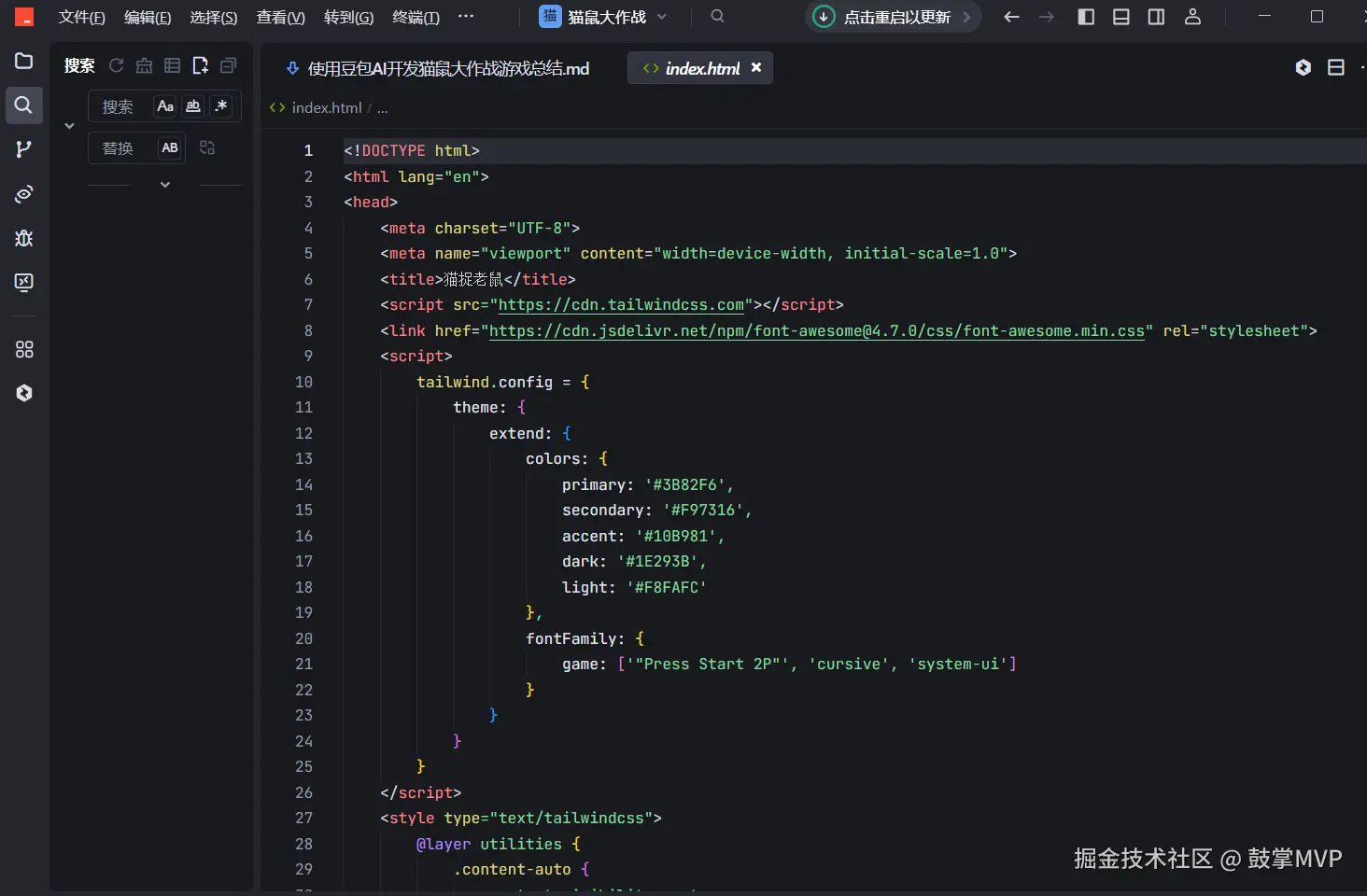Viewport: 1367px width, 896px height.
Task: Click the Trae logo at top left
Action: click(x=24, y=17)
